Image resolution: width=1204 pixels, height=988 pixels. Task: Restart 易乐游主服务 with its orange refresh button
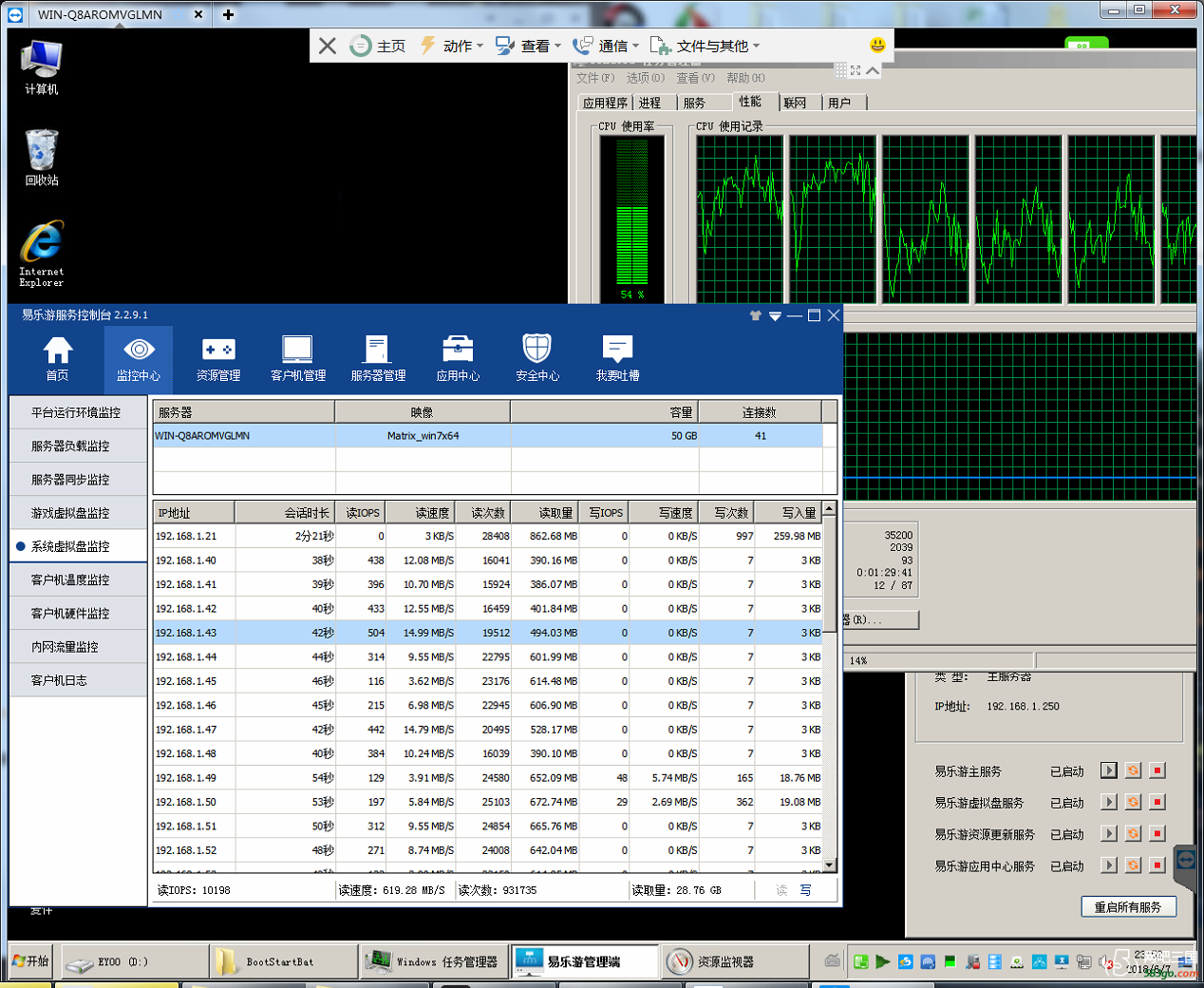[1133, 770]
